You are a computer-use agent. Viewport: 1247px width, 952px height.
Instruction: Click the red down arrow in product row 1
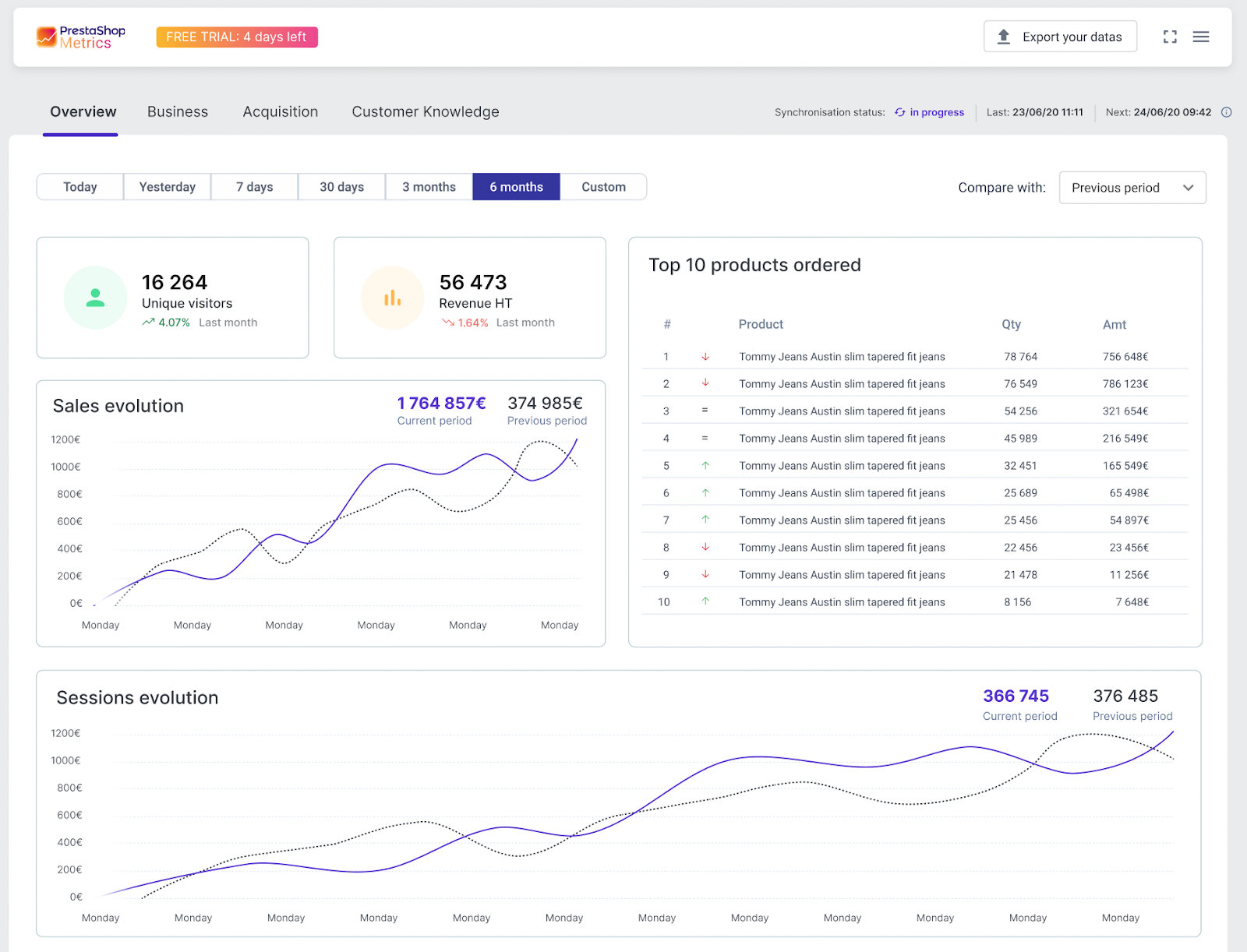coord(705,357)
